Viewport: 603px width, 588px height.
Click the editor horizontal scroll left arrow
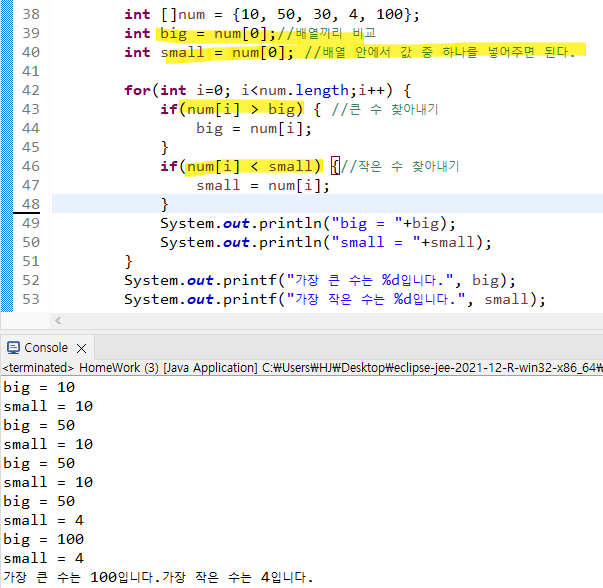tap(58, 320)
